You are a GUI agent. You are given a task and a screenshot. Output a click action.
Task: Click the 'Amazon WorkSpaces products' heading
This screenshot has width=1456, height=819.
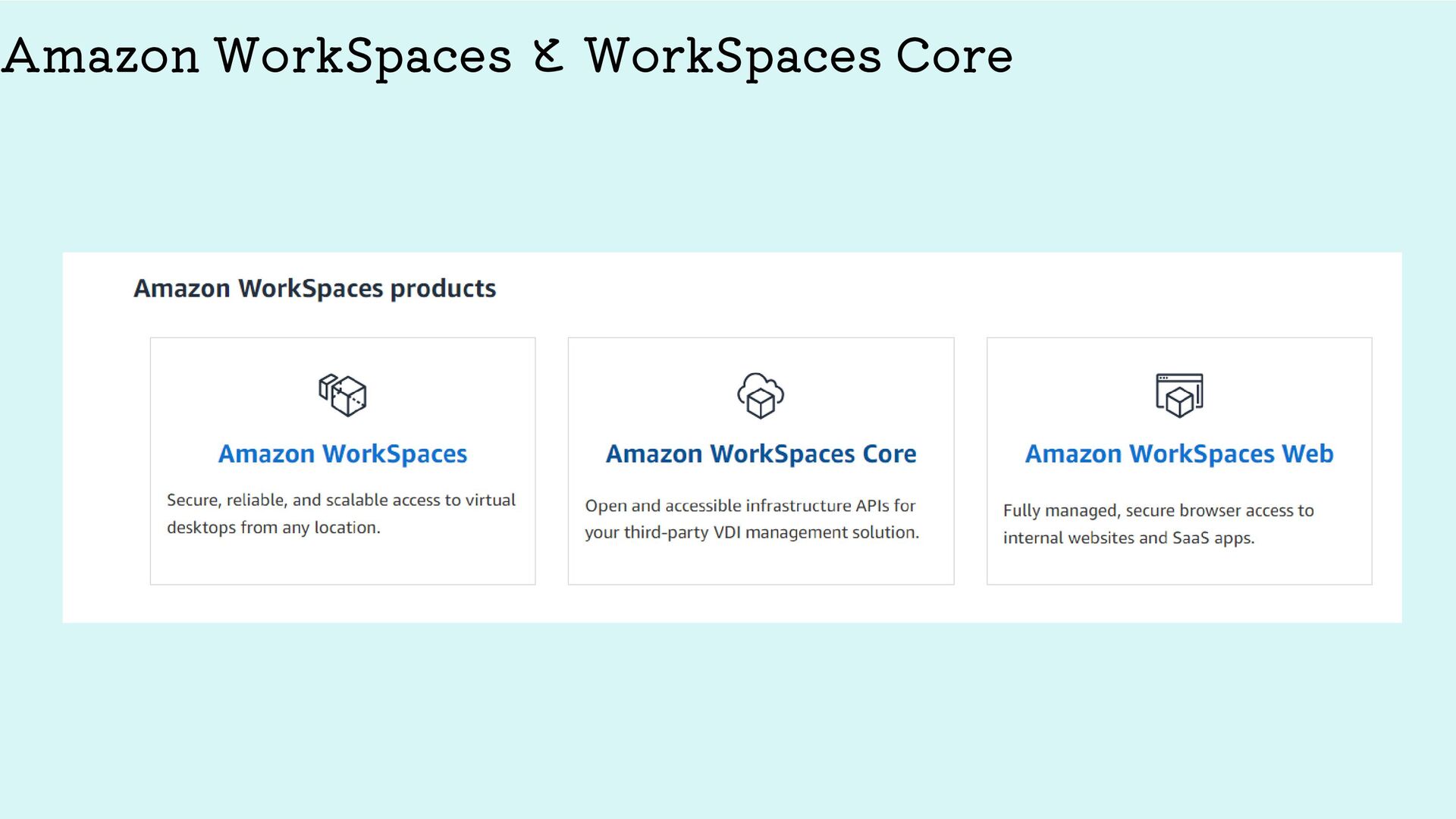click(315, 289)
